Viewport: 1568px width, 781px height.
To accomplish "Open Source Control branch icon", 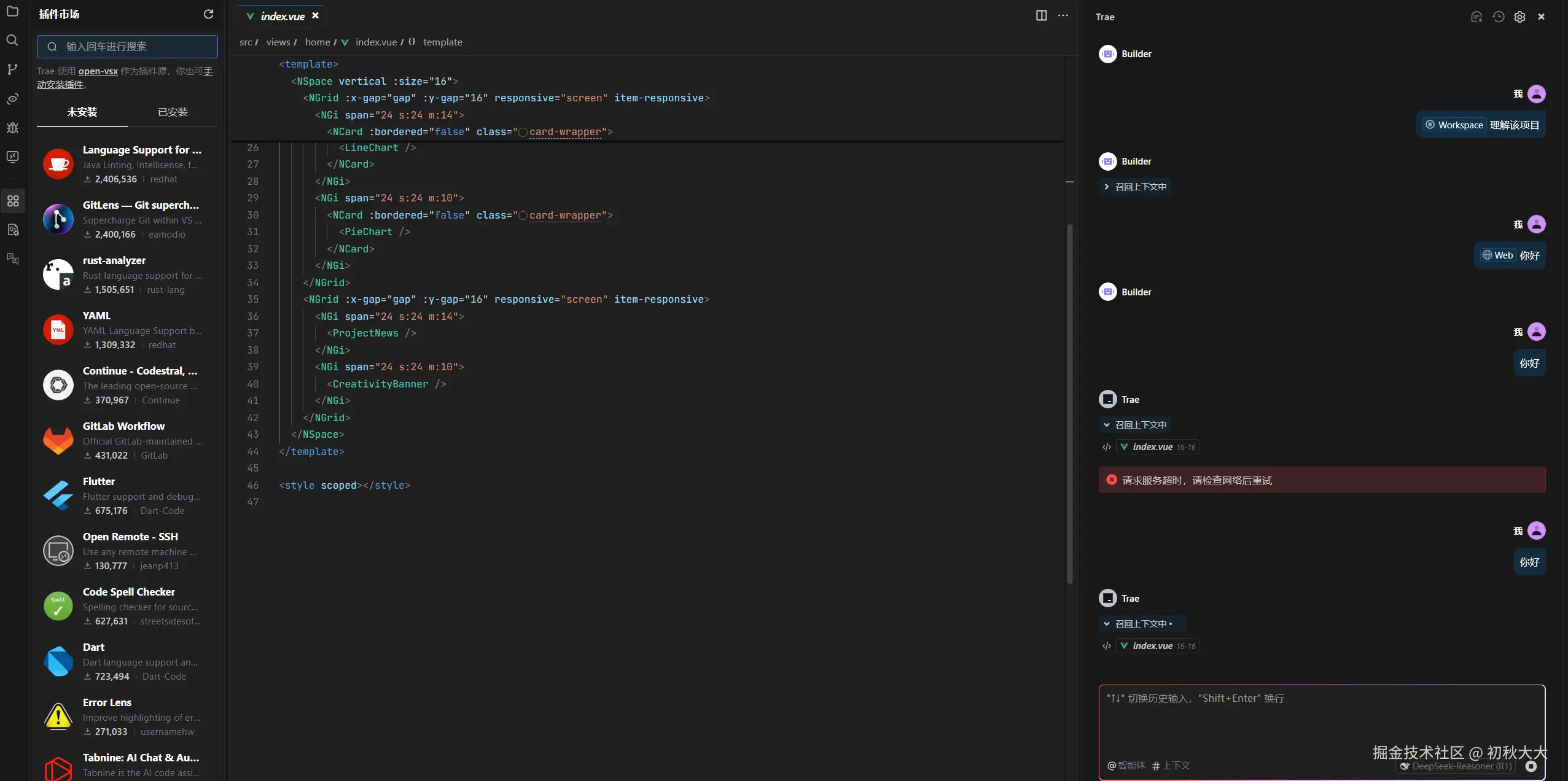I will [x=12, y=69].
